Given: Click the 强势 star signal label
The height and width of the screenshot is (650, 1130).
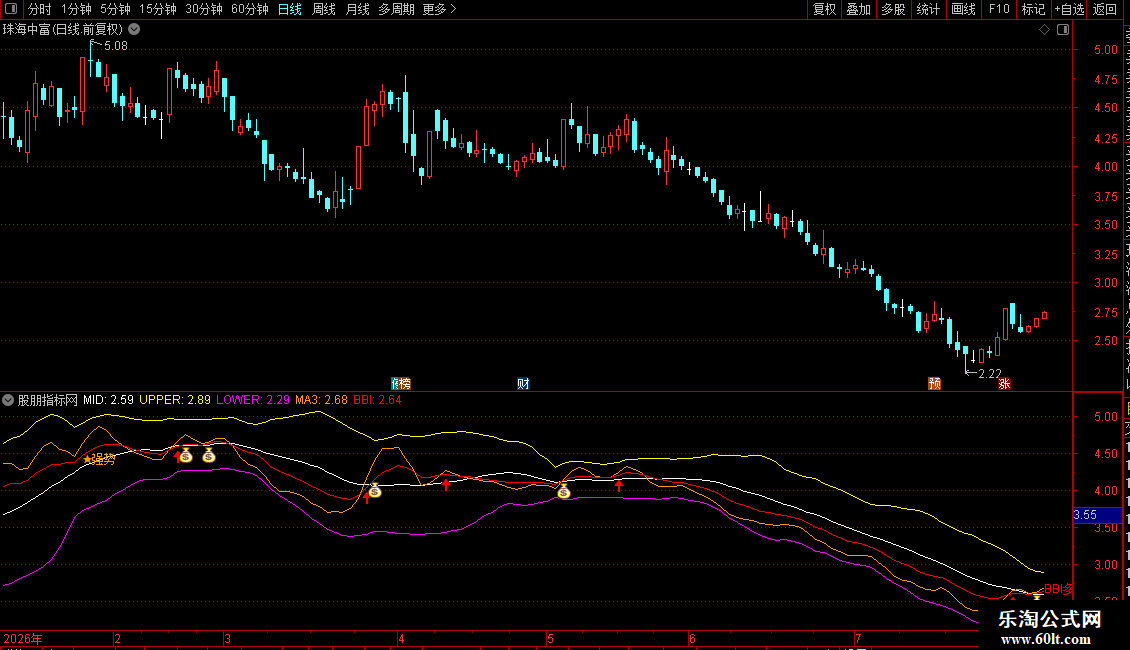Looking at the screenshot, I should [99, 459].
